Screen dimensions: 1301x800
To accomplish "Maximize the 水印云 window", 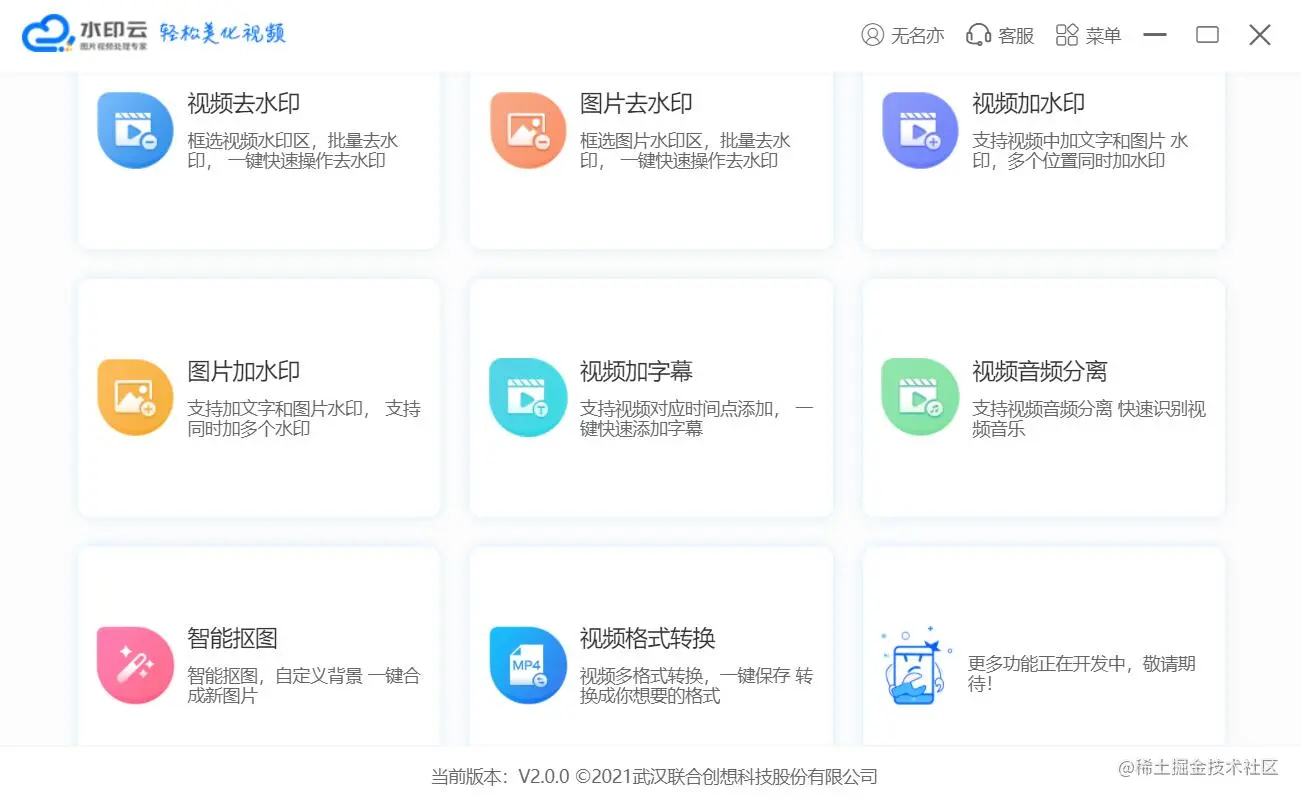I will pos(1207,35).
